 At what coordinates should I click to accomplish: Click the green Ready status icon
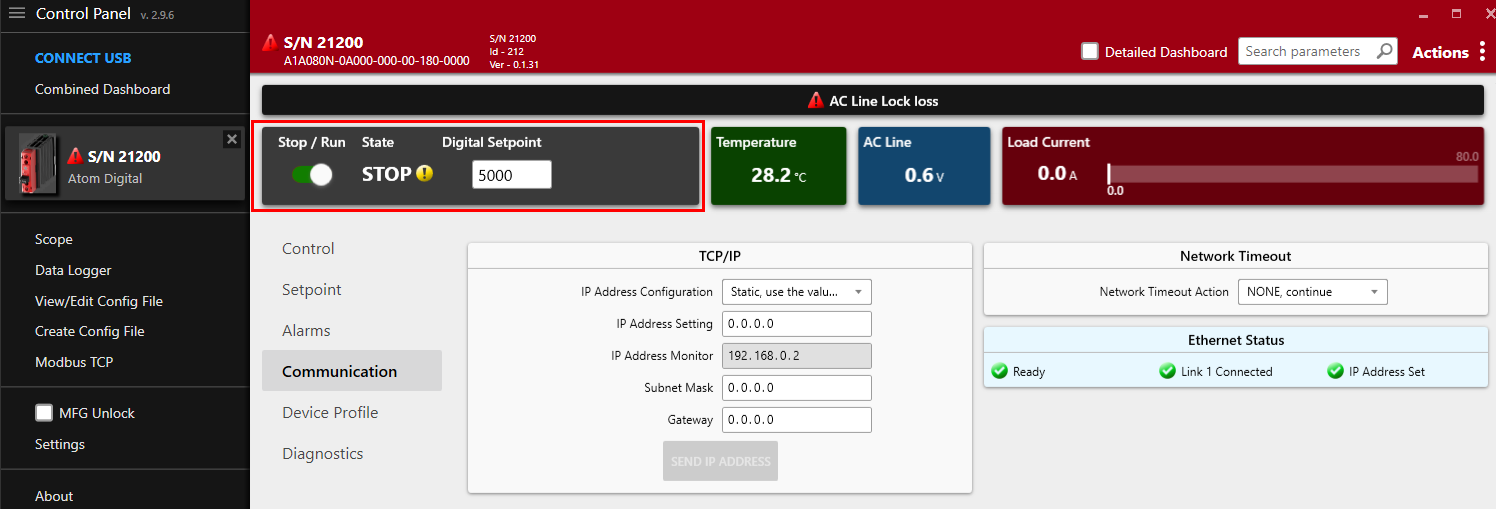click(x=999, y=371)
